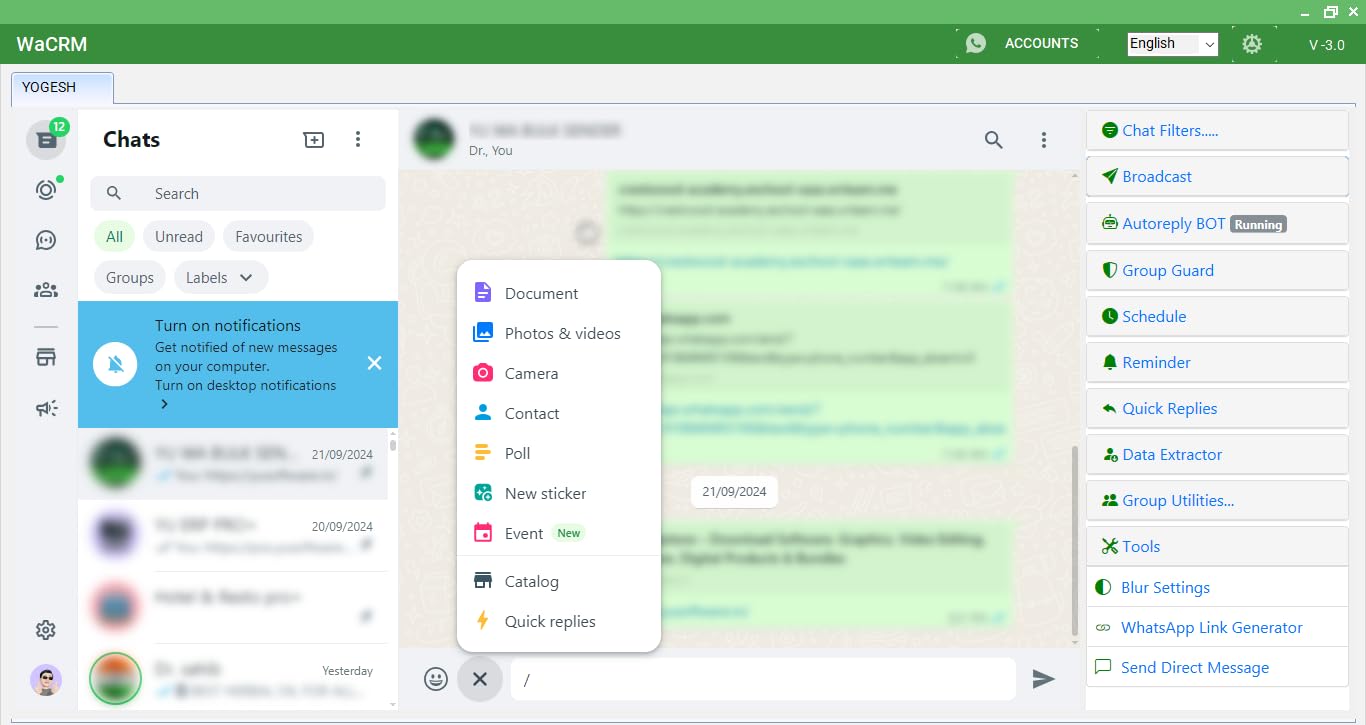The width and height of the screenshot is (1366, 725).
Task: Choose Document from attachment menu
Action: coord(559,293)
